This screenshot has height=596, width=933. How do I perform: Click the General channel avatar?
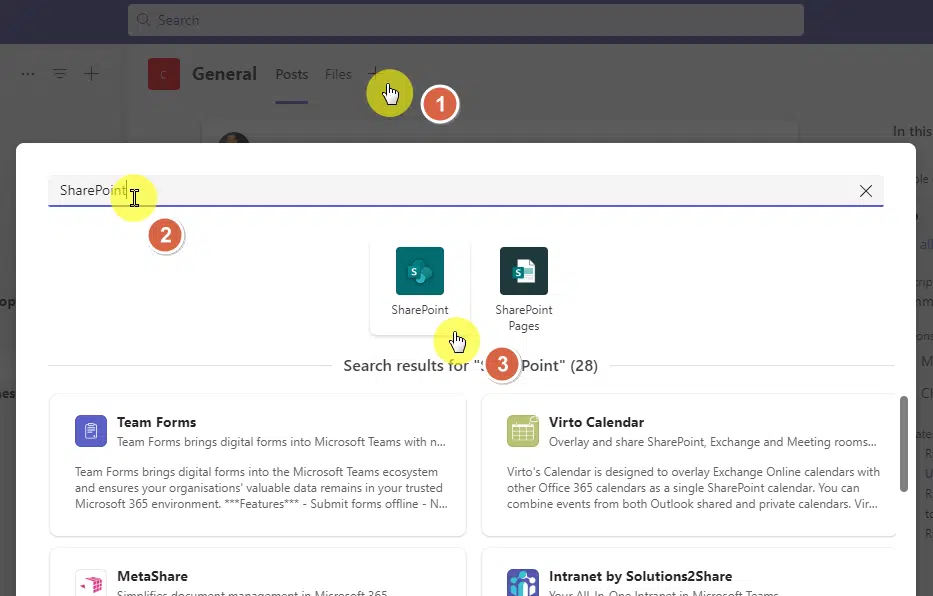click(x=164, y=74)
